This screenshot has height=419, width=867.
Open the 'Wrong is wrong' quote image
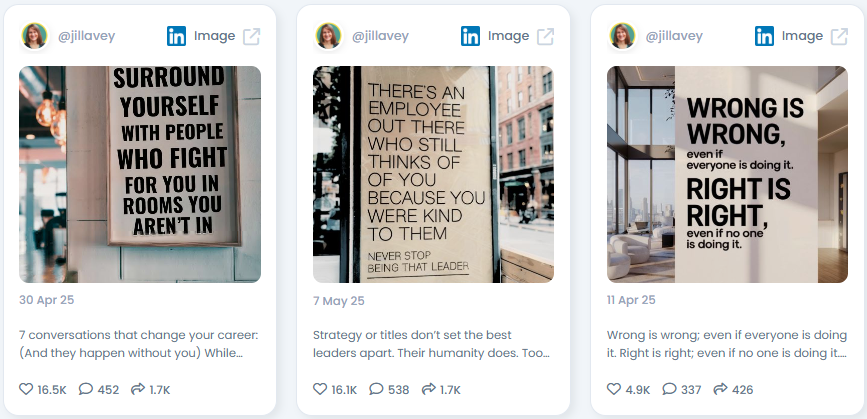pyautogui.click(x=727, y=175)
